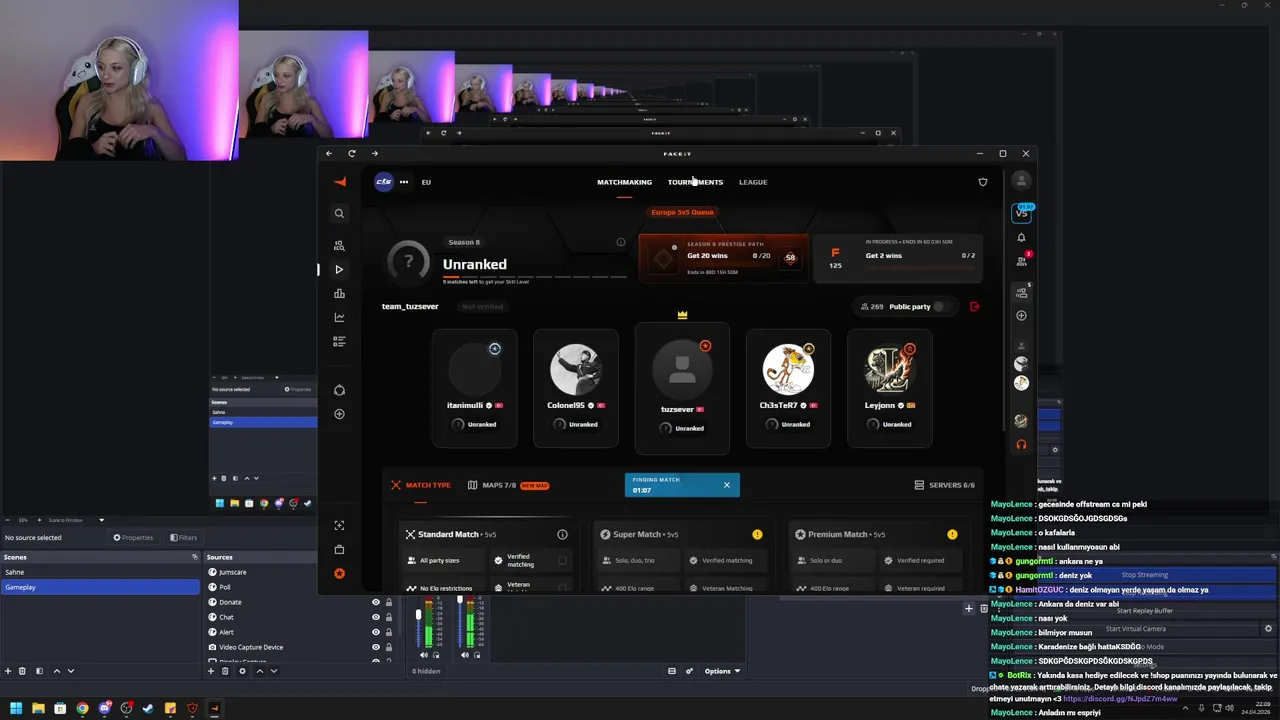Toggle visibility of Video Capture Device source
Image resolution: width=1280 pixels, height=720 pixels.
pos(376,647)
